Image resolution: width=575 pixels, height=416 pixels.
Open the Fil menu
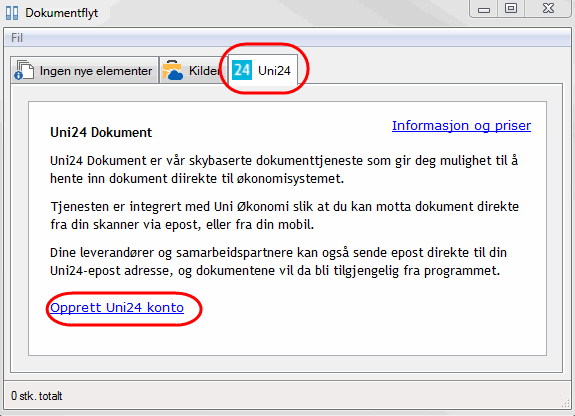pos(17,38)
